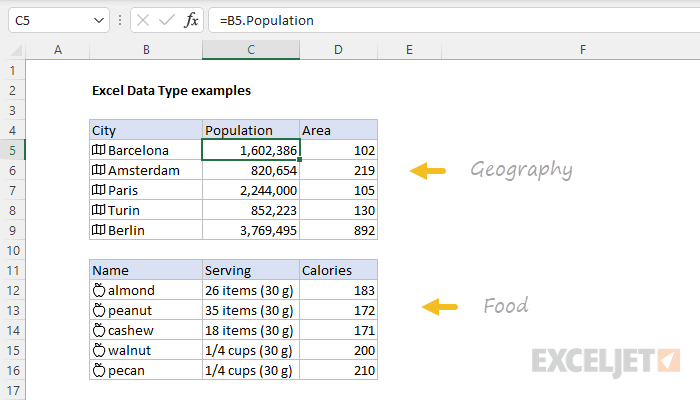Select walnut's calories cell 200
Image resolution: width=700 pixels, height=400 pixels.
click(338, 350)
